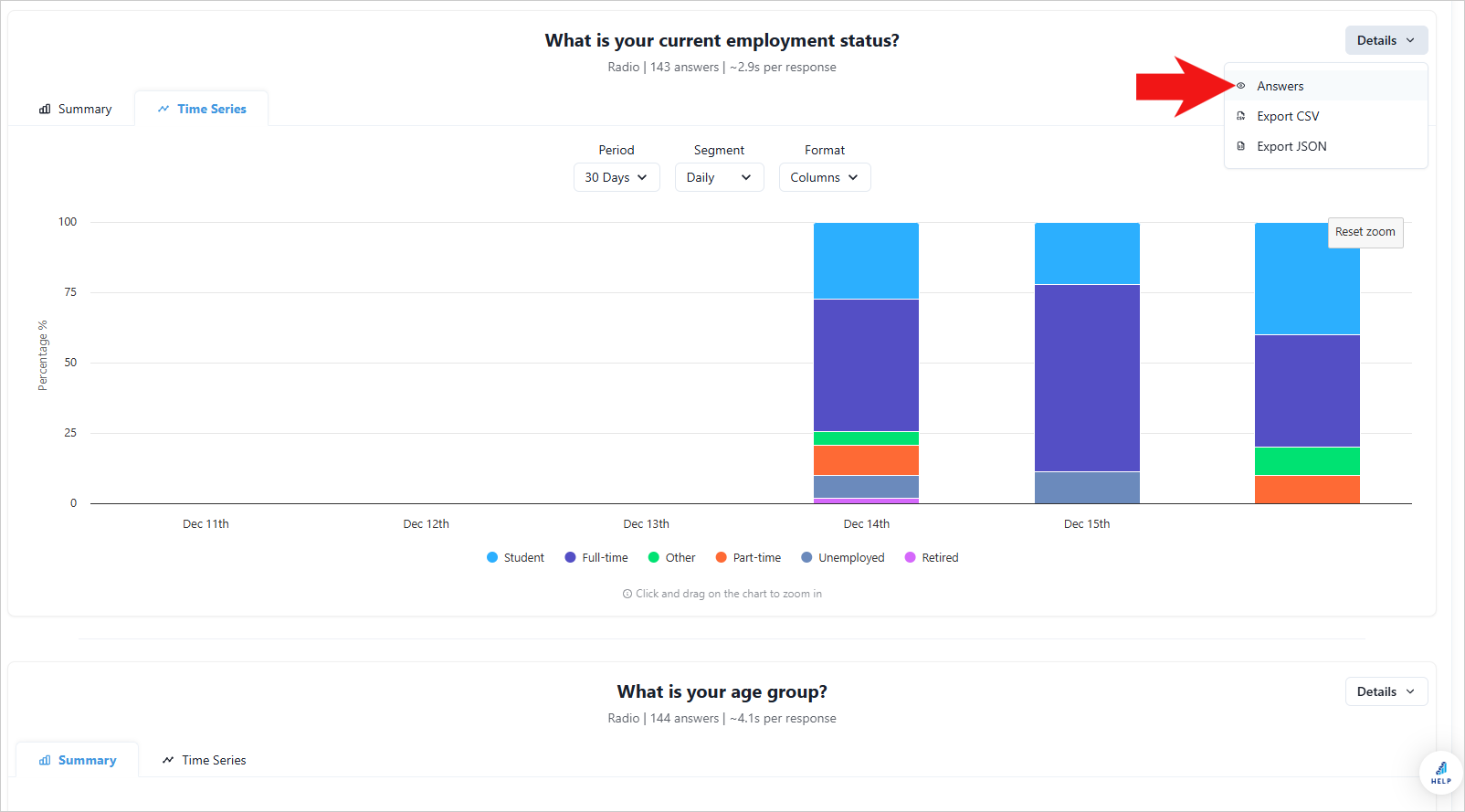Open Answers from the Details menu

tap(1325, 86)
